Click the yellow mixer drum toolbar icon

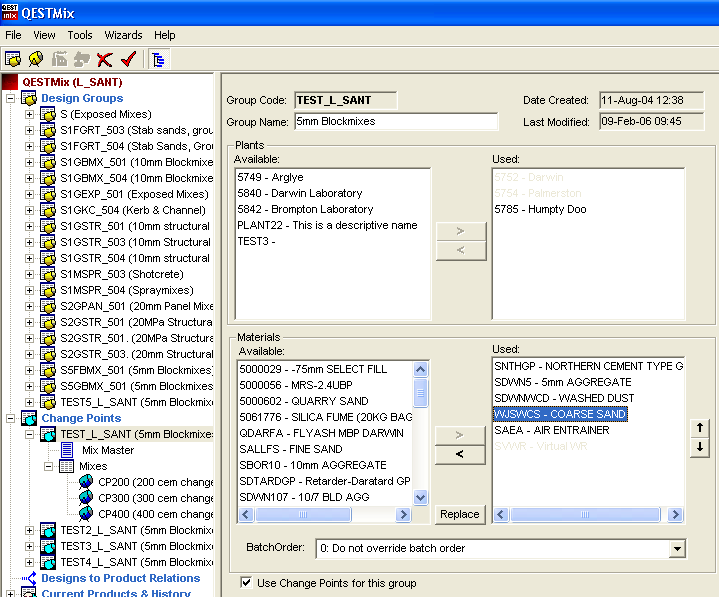[x=36, y=59]
